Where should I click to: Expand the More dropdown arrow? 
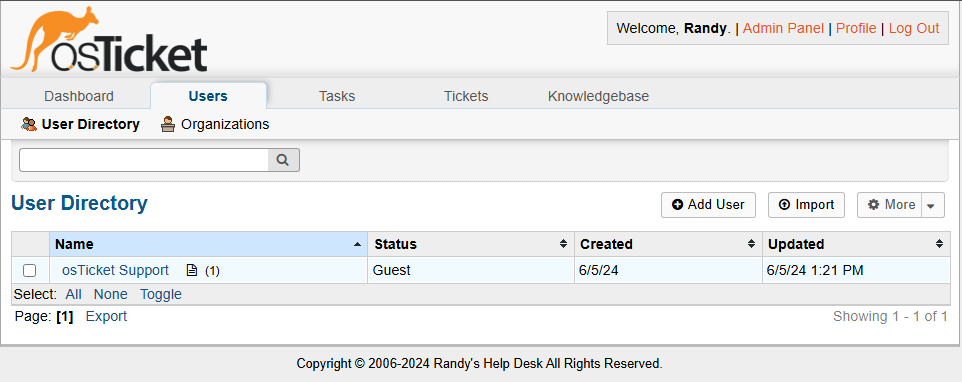point(931,205)
